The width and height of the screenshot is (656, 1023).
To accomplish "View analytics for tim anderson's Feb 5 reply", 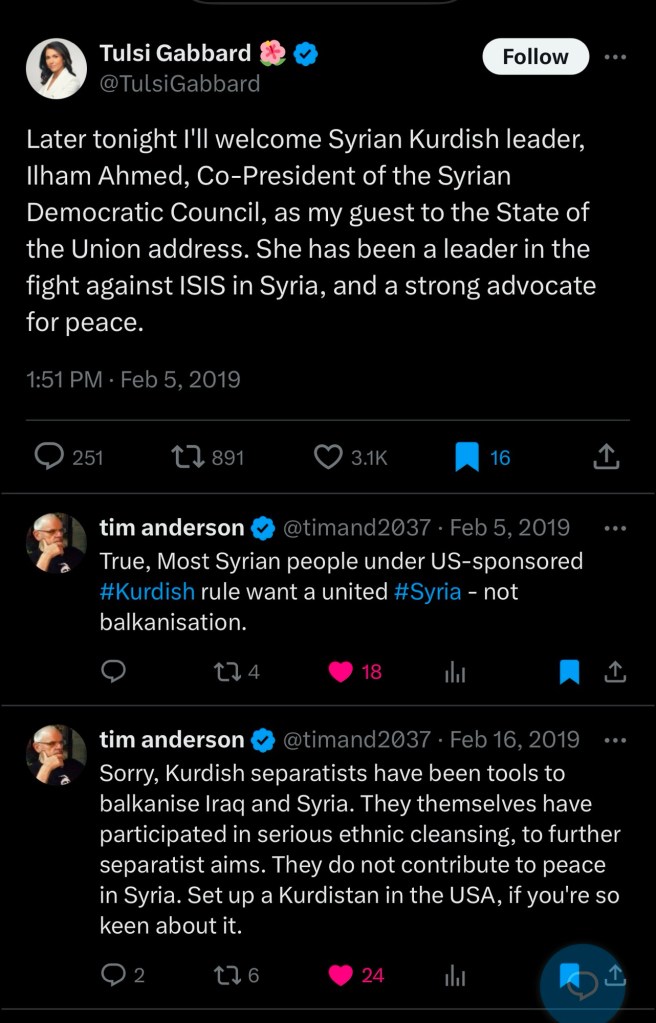I will (455, 672).
